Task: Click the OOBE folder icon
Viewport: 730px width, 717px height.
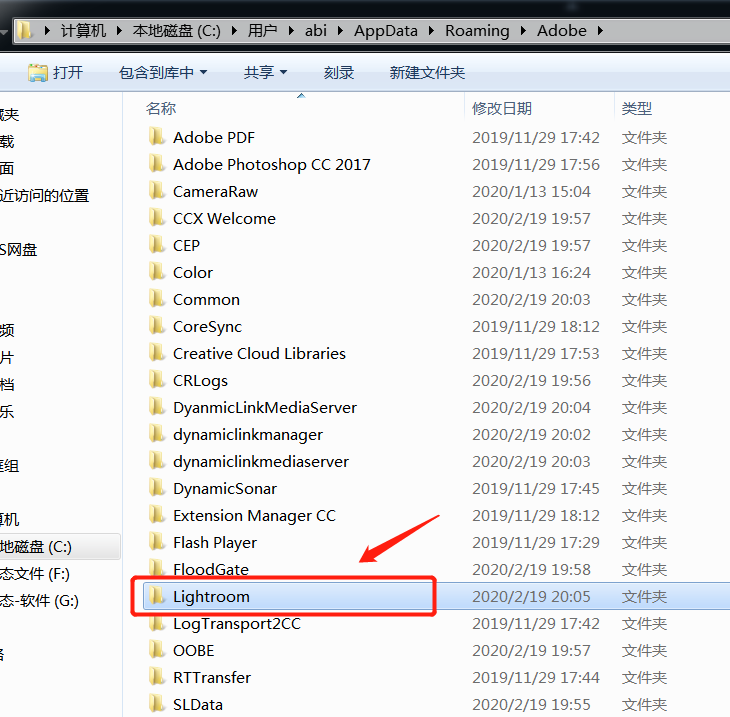Action: pyautogui.click(x=157, y=650)
